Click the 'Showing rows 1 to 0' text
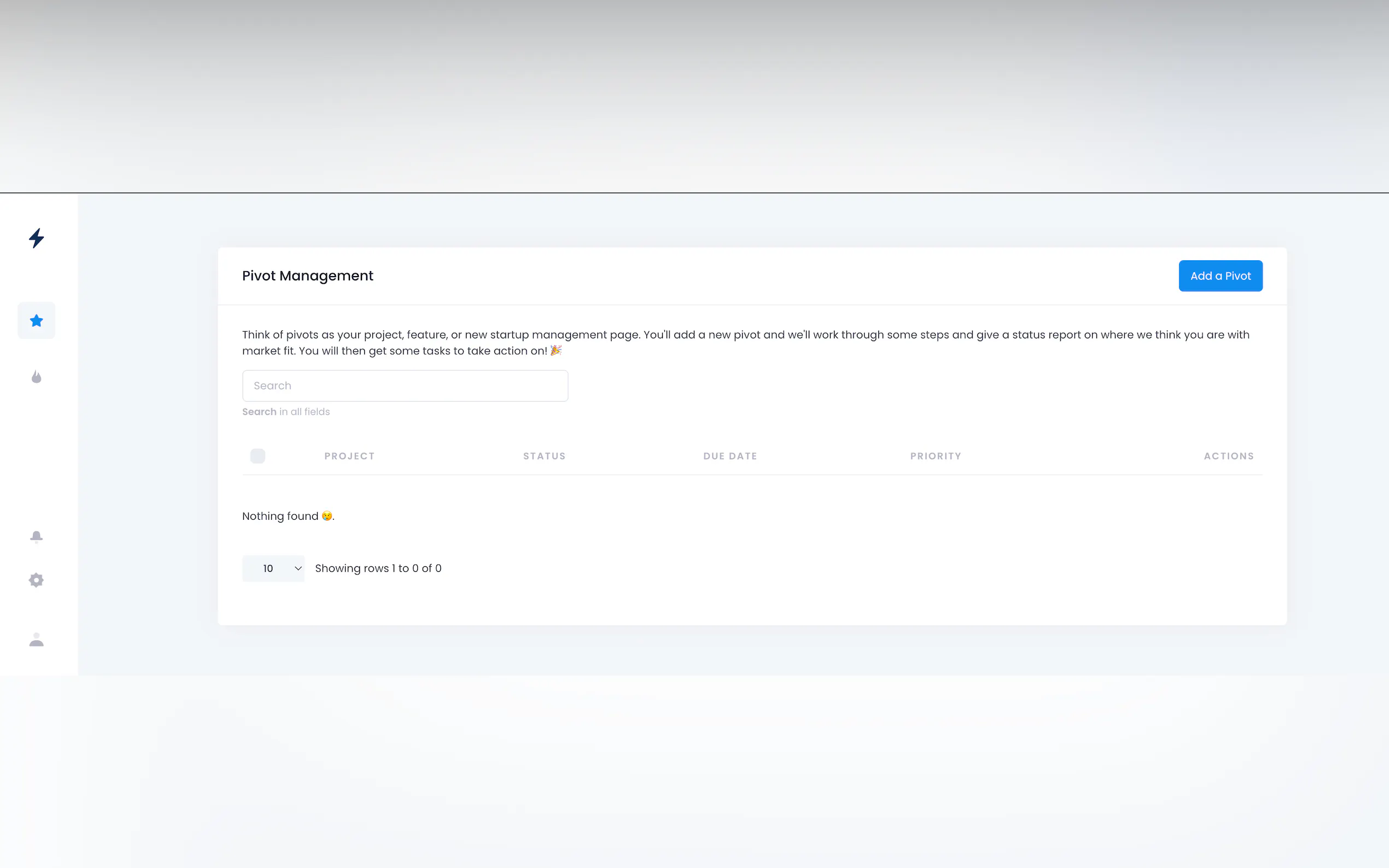 378,568
